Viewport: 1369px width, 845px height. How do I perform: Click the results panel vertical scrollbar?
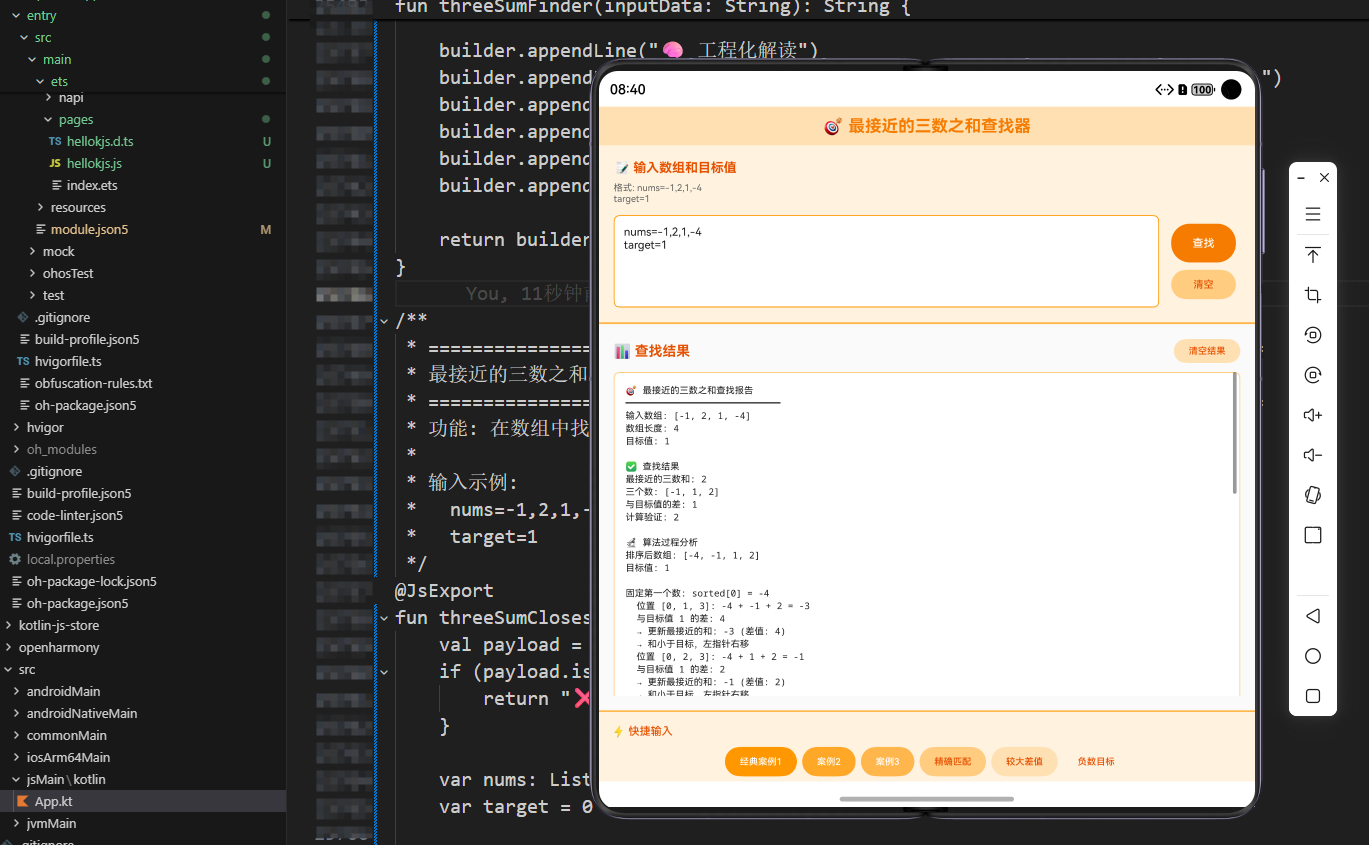coord(1235,433)
